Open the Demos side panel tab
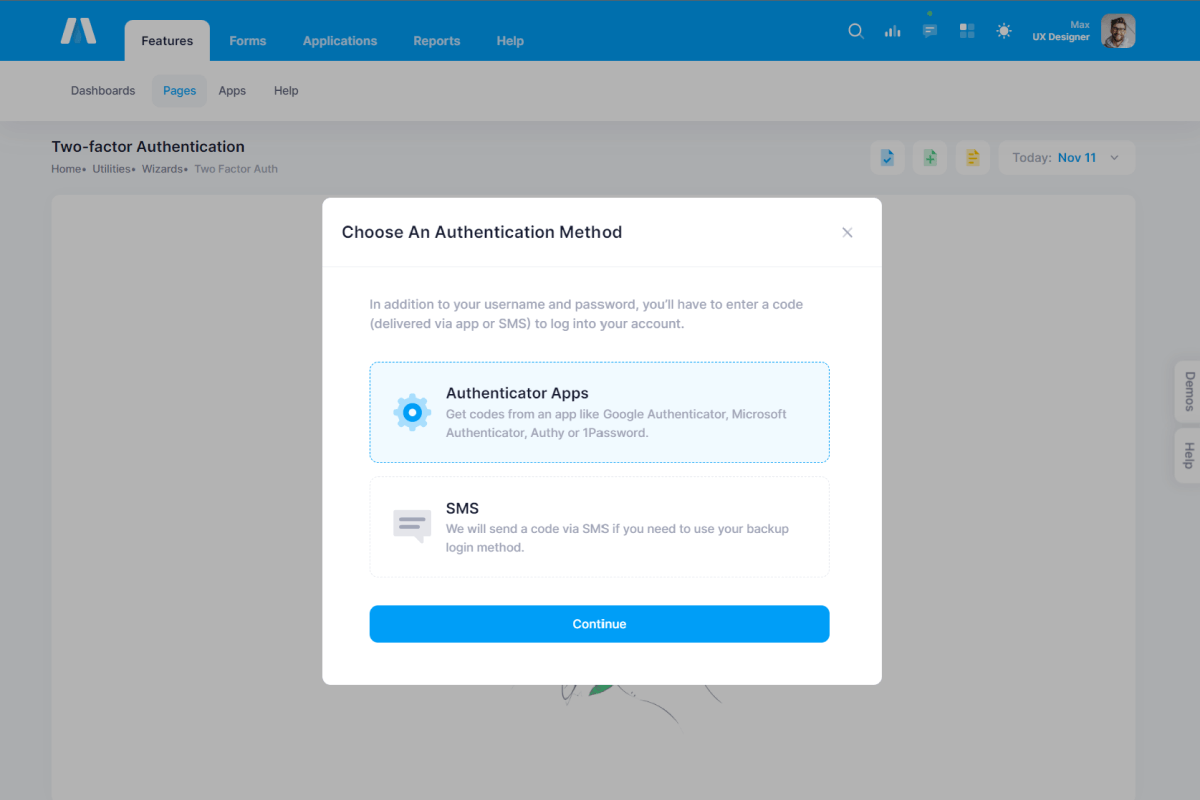This screenshot has height=800, width=1200. tap(1188, 391)
